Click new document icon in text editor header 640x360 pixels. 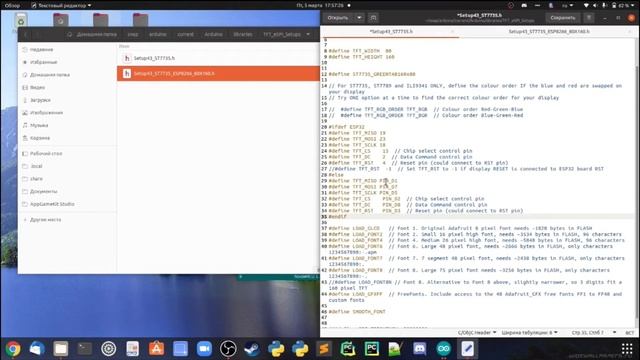pos(373,18)
